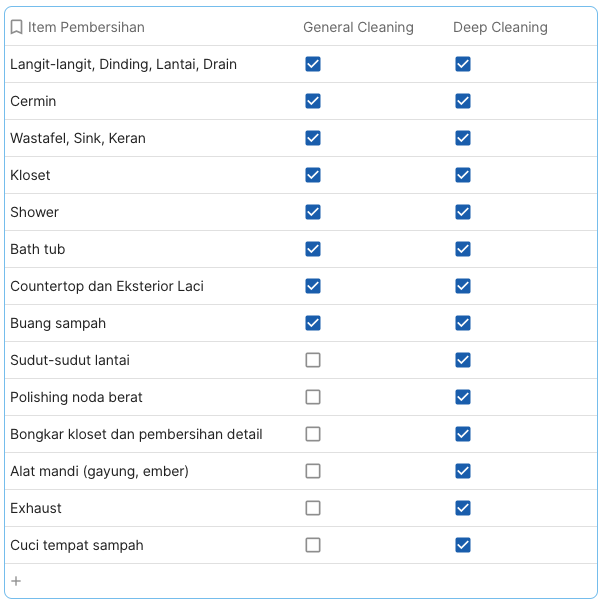Disable Deep Cleaning for Bath tub

coord(463,249)
